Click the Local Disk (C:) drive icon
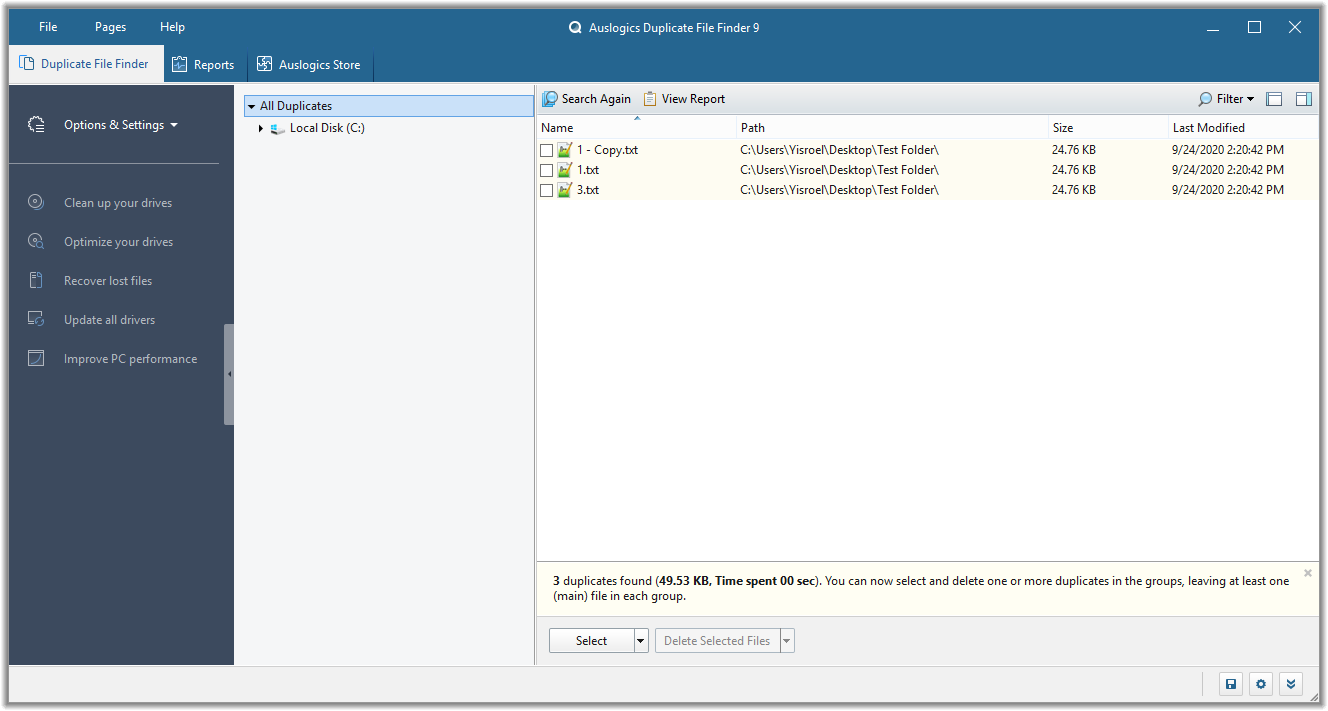Viewport: 1328px width, 711px height. [x=278, y=129]
